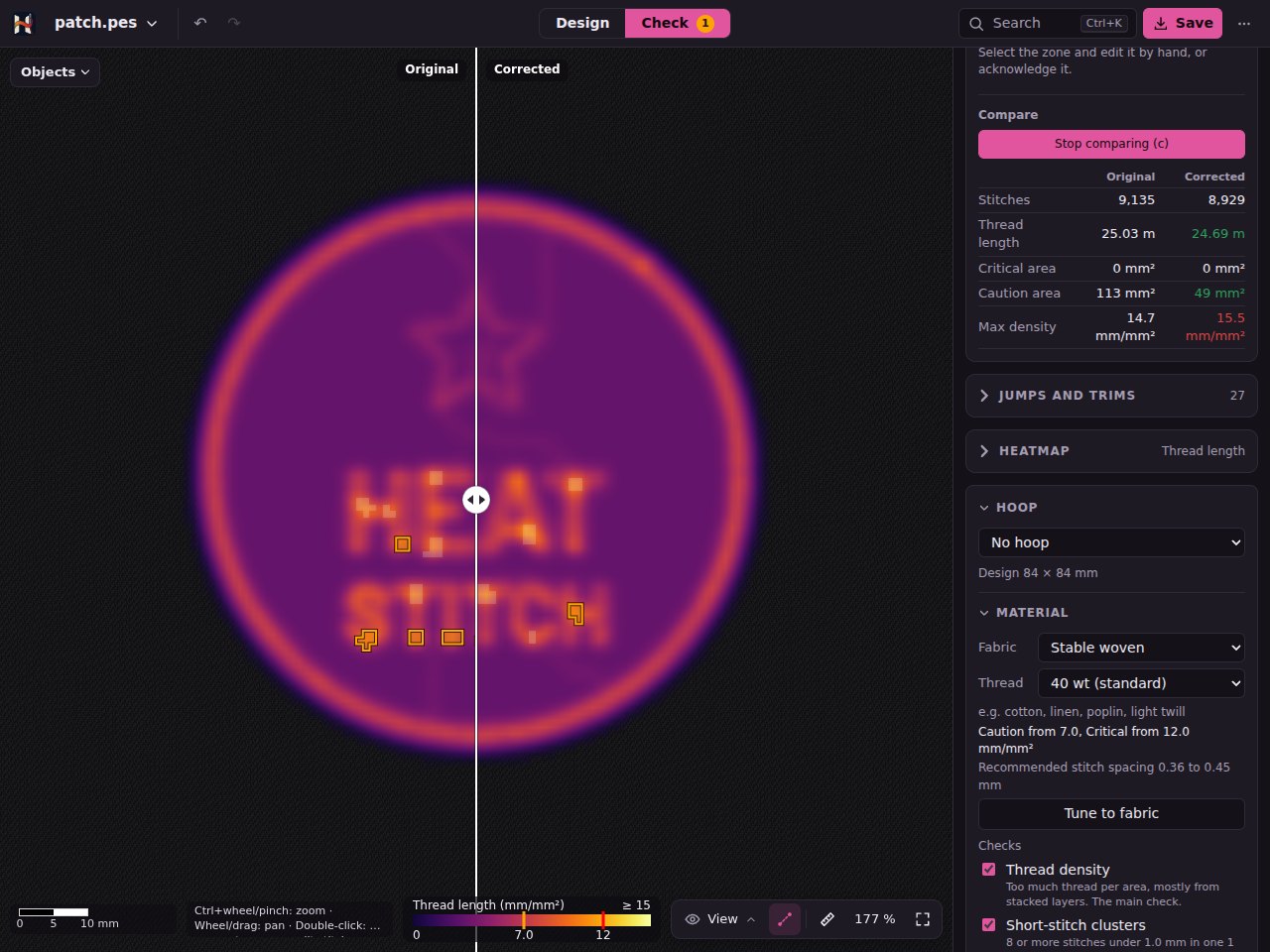
Task: Click the Tune to fabric button
Action: [1111, 814]
